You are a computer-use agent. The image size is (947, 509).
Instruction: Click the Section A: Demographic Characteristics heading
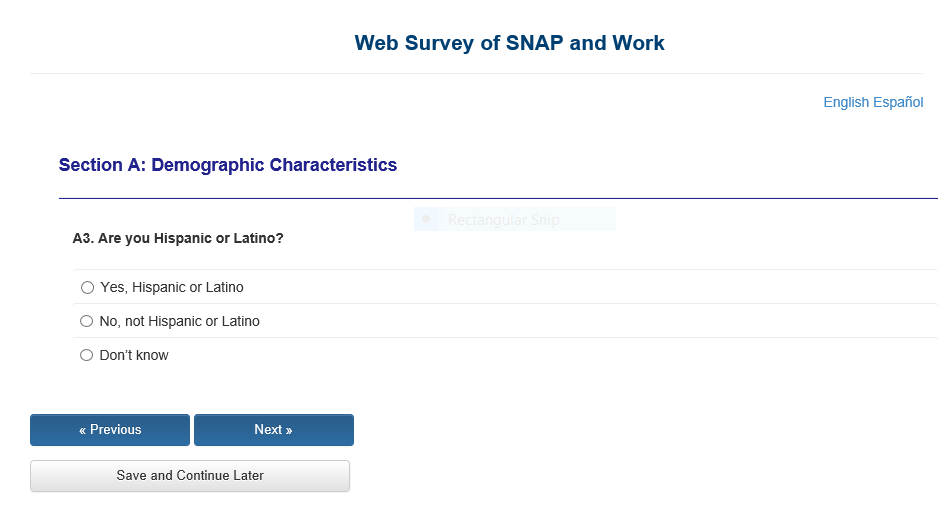pyautogui.click(x=228, y=166)
